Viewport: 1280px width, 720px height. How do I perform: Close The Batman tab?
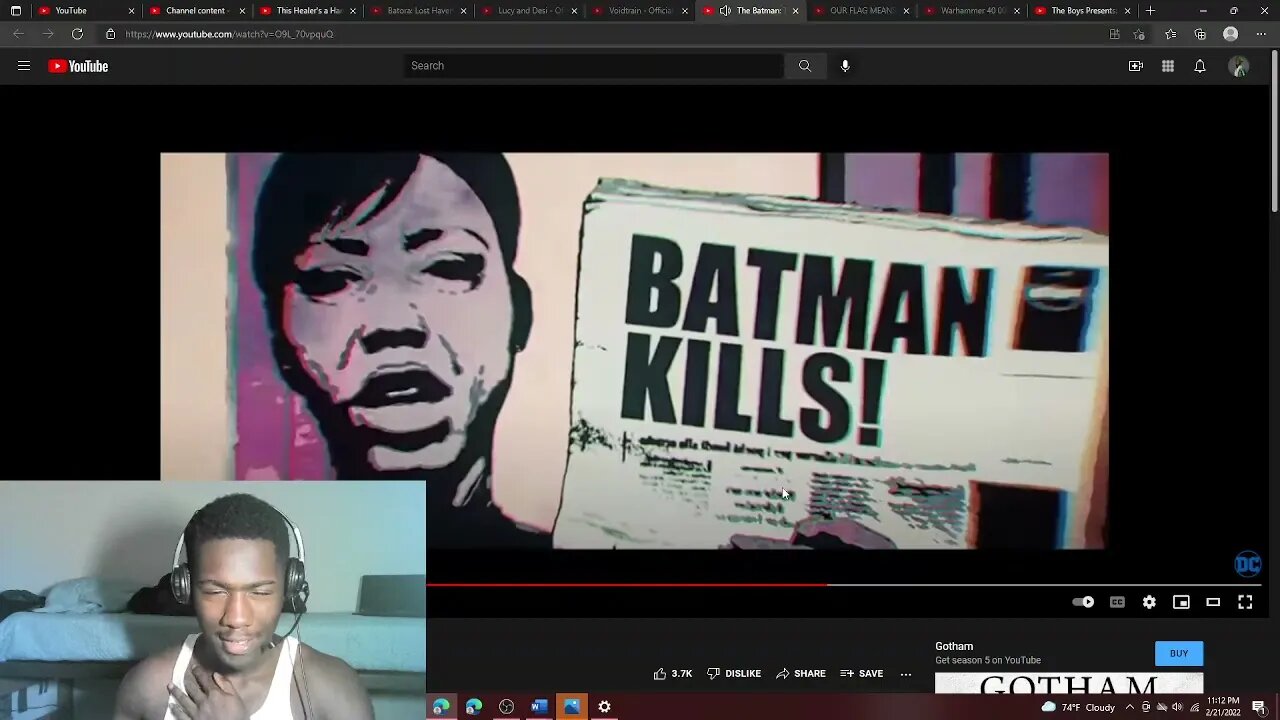pyautogui.click(x=796, y=11)
